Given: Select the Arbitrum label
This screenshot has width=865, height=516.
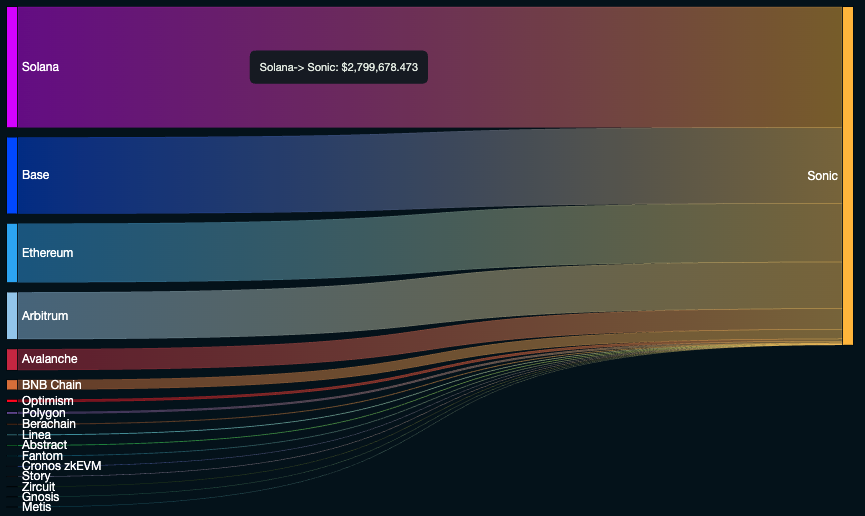Looking at the screenshot, I should 45,316.
